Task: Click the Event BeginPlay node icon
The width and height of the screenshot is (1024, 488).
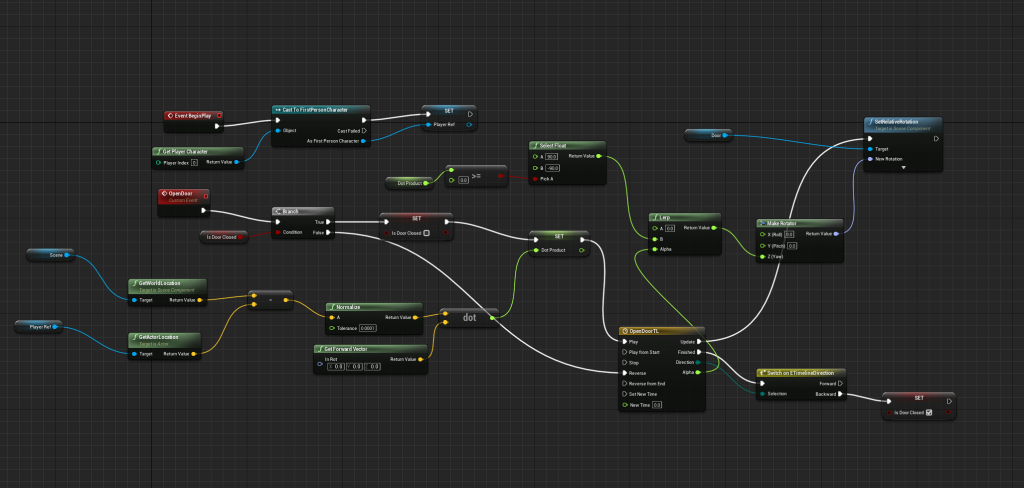Action: pyautogui.click(x=170, y=116)
